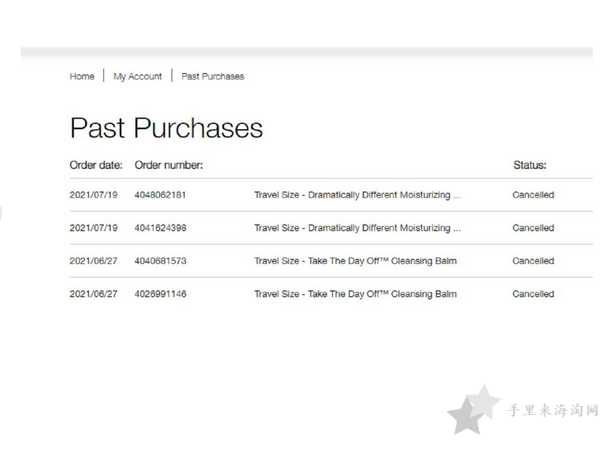View last Take The Day Off Cleansing Balm item
Screen dimensions: 611x449
click(355, 294)
